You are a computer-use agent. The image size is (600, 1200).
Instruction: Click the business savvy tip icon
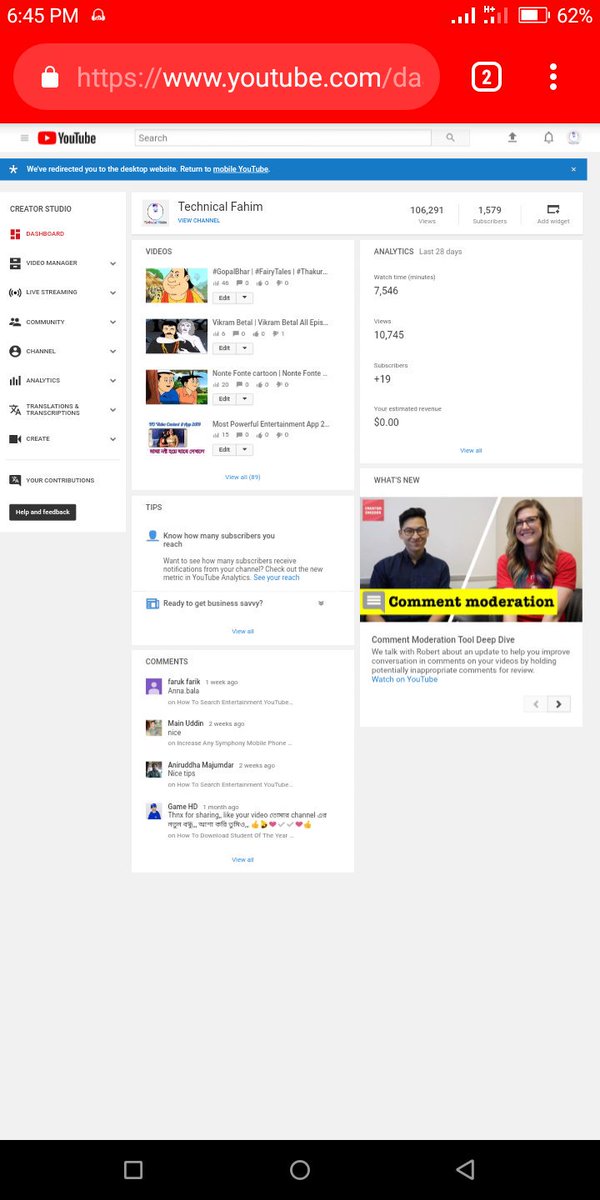[x=152, y=603]
